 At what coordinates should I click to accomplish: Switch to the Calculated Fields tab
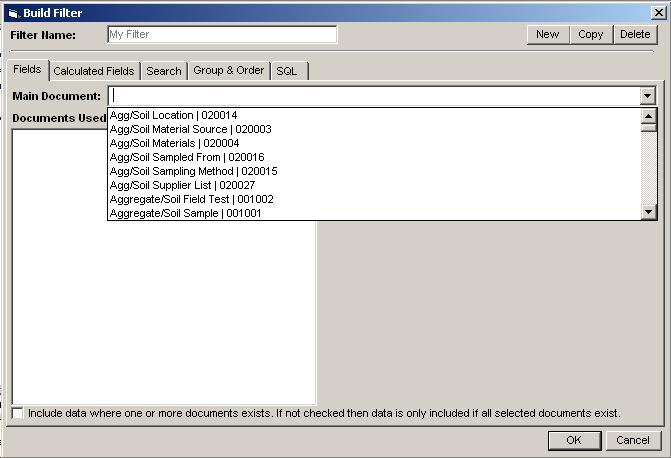pos(93,71)
